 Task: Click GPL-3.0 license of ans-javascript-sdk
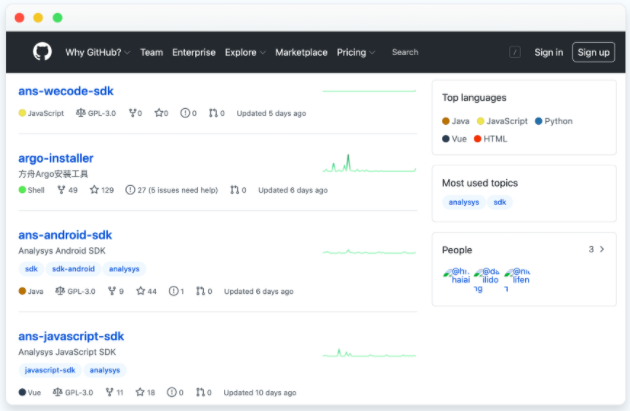tap(73, 393)
